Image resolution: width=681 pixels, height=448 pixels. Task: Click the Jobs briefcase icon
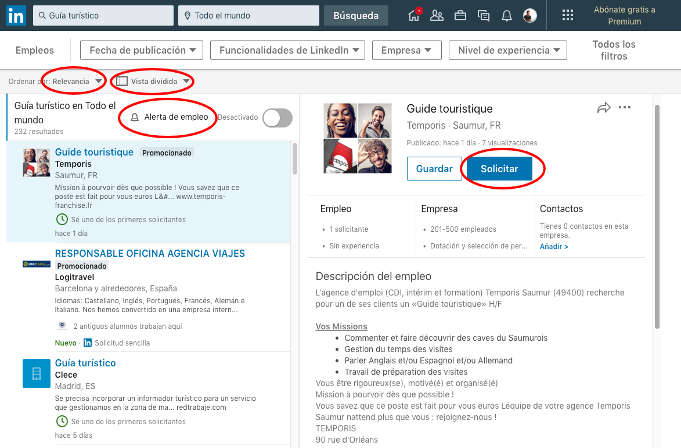460,15
